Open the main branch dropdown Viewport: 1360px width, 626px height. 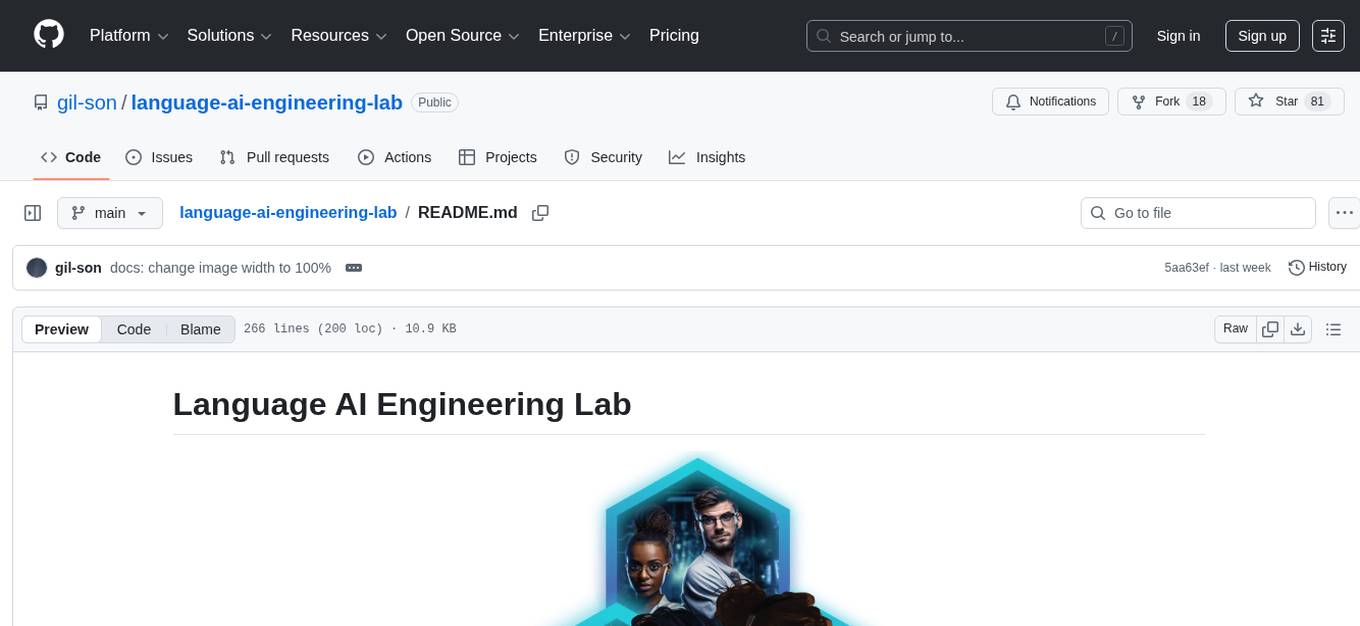pyautogui.click(x=110, y=213)
